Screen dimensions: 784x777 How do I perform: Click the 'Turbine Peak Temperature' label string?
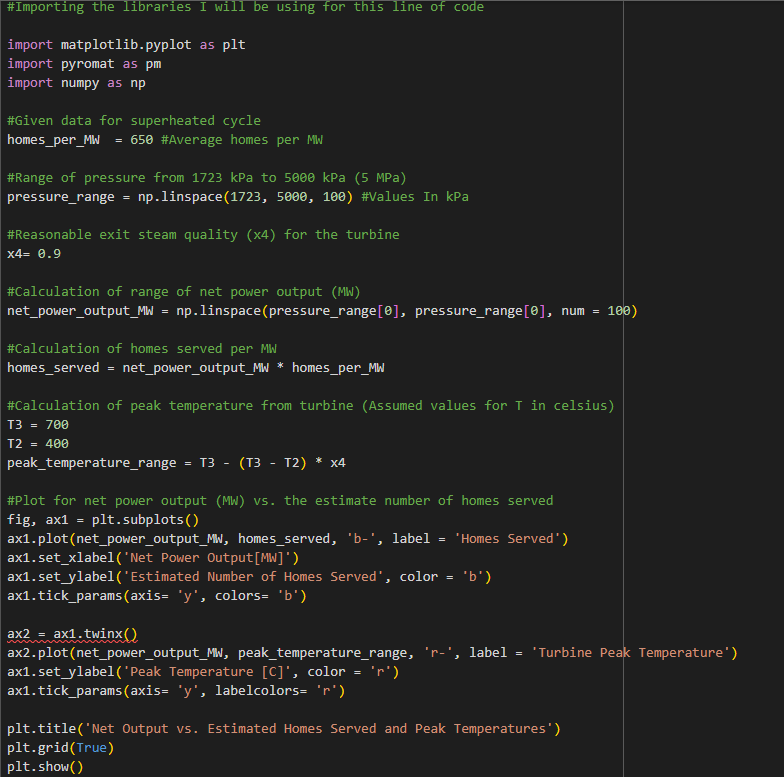click(x=630, y=653)
